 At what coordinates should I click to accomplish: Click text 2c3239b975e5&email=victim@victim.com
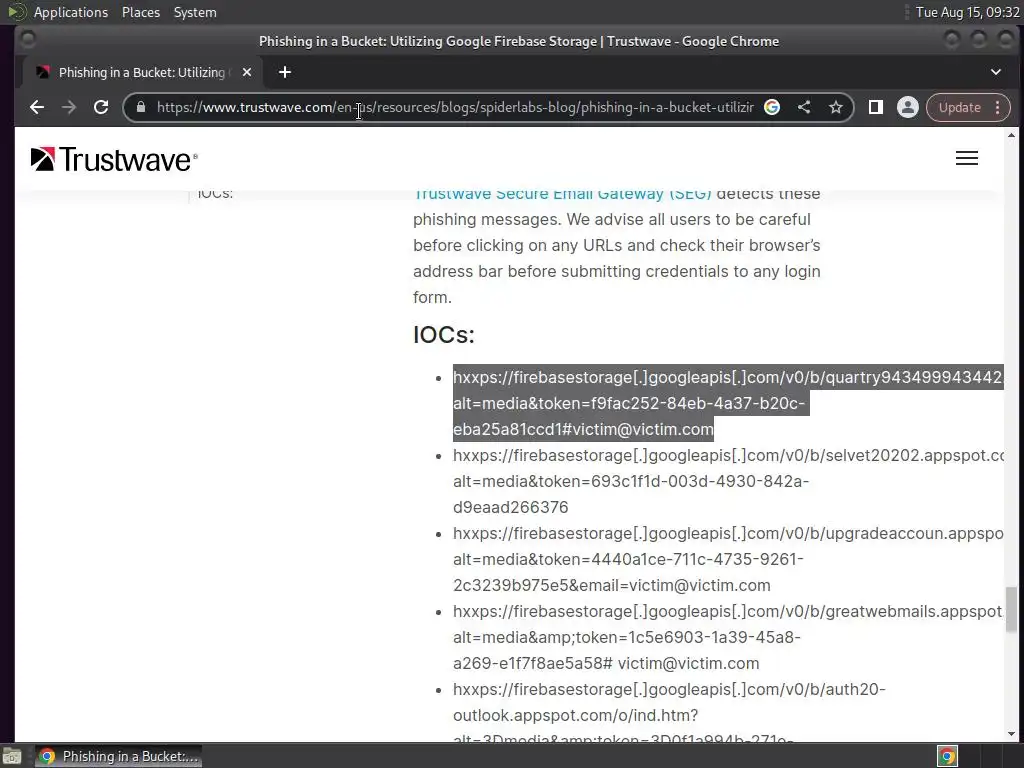click(611, 585)
